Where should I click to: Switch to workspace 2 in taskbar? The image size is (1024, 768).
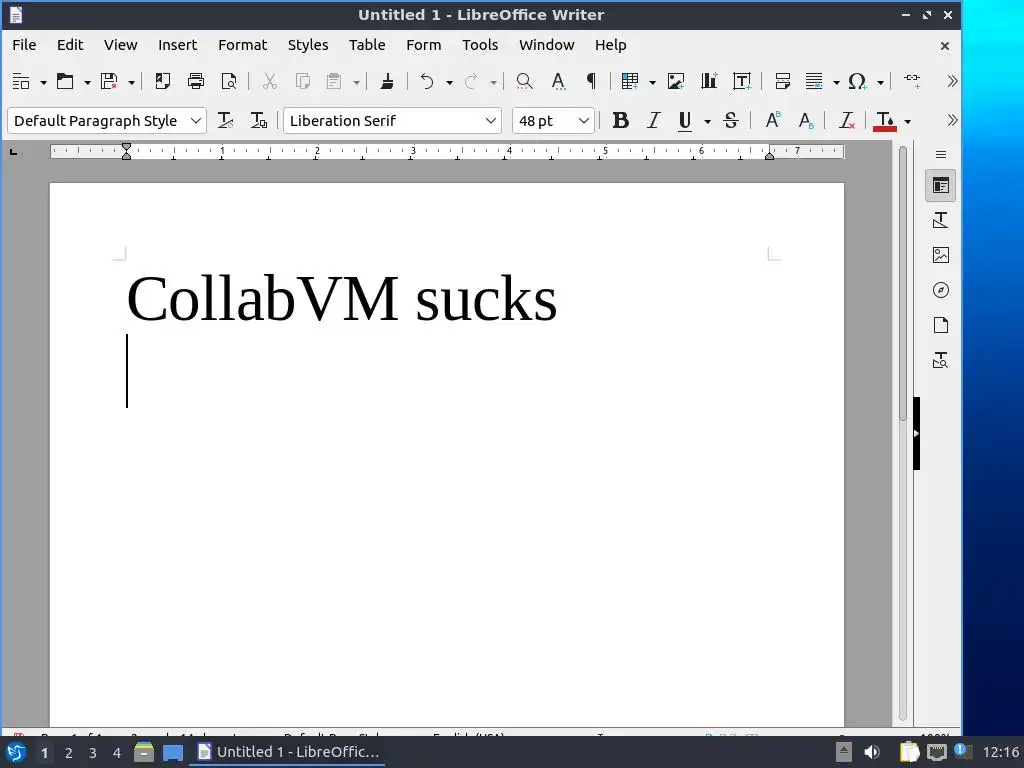pyautogui.click(x=69, y=753)
